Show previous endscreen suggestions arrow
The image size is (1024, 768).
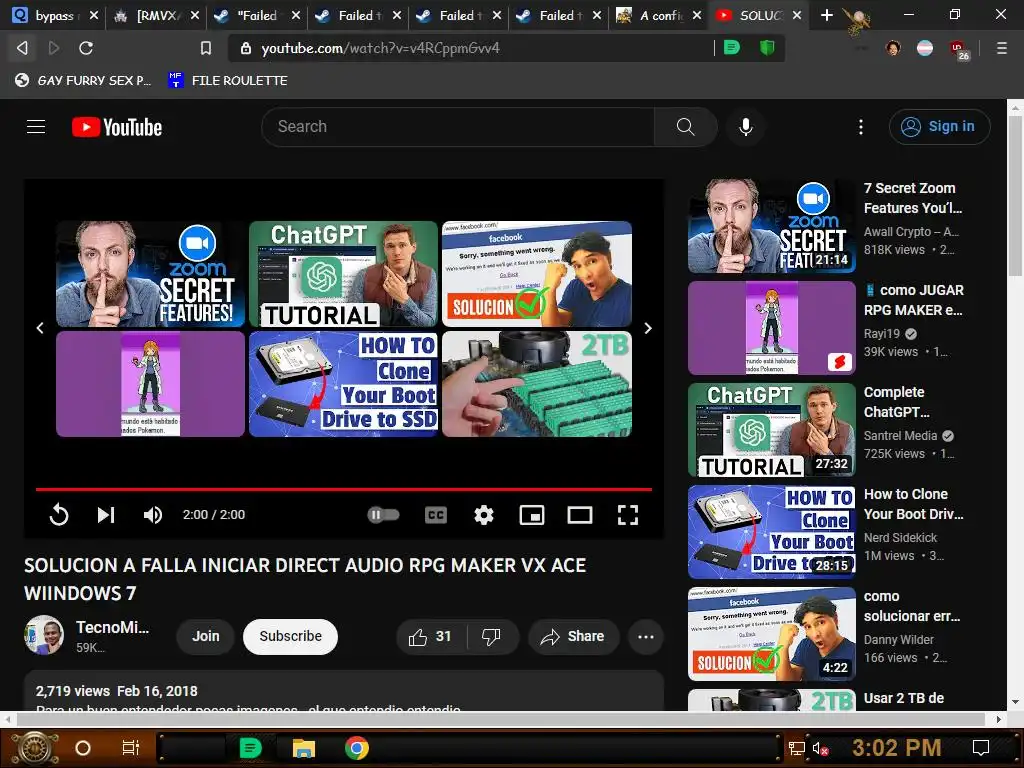tap(40, 328)
